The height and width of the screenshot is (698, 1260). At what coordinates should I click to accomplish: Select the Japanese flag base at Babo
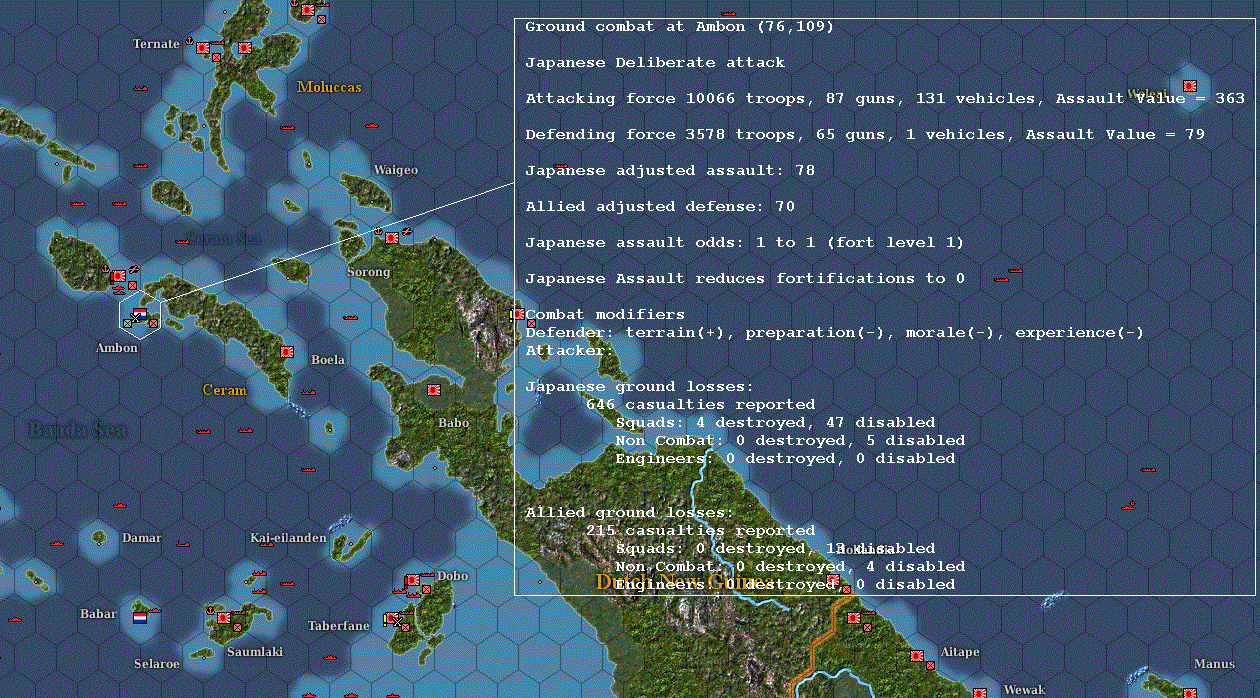pyautogui.click(x=435, y=390)
